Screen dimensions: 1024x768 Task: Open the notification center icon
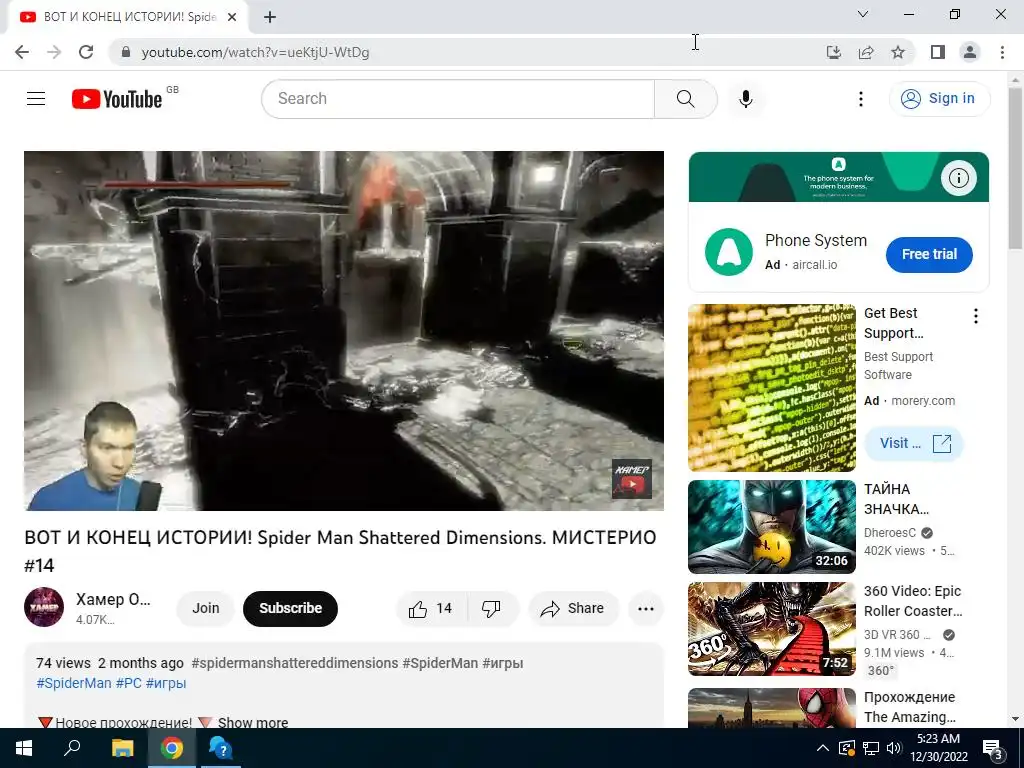coord(993,749)
